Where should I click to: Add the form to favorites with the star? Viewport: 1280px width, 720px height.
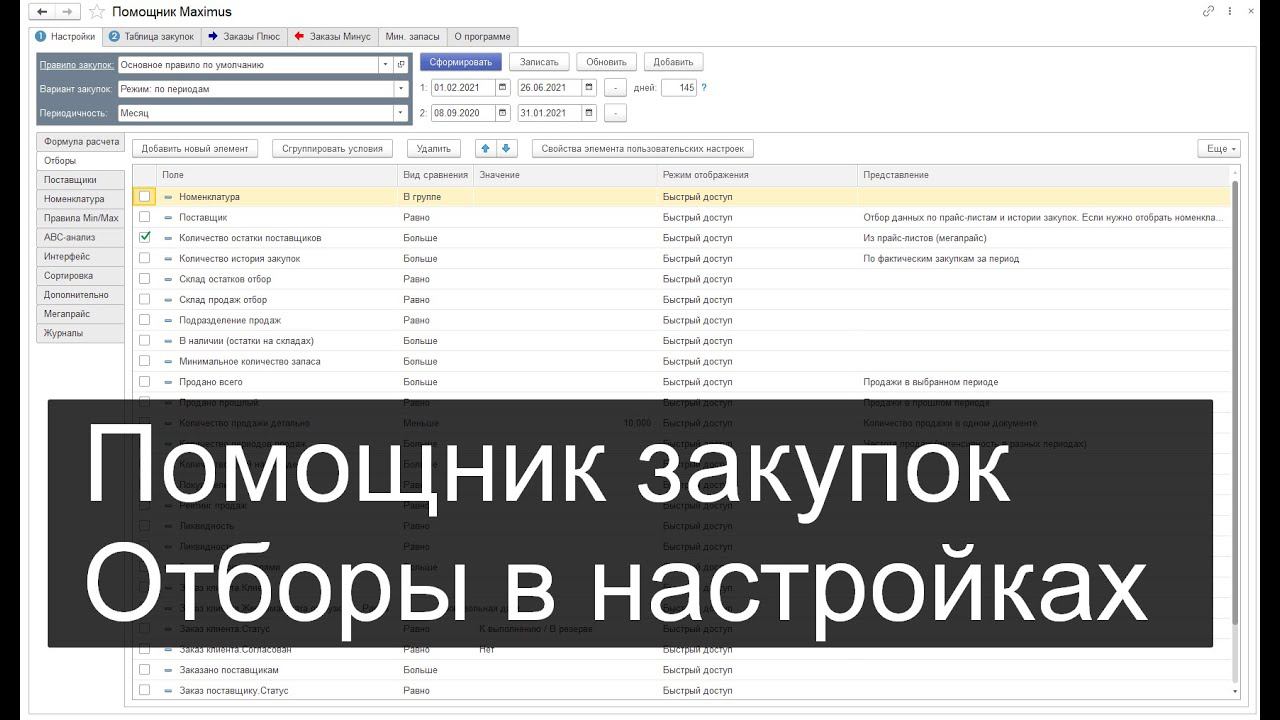coord(97,12)
